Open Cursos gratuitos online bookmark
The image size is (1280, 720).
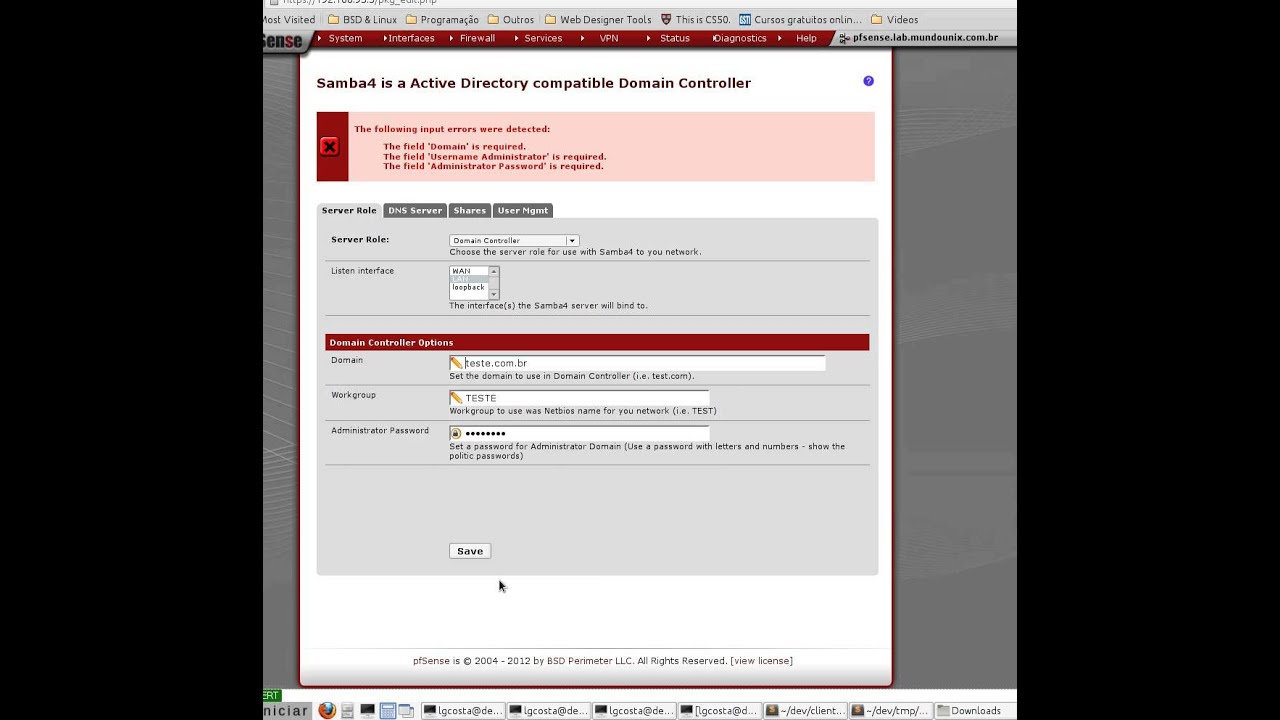(800, 19)
